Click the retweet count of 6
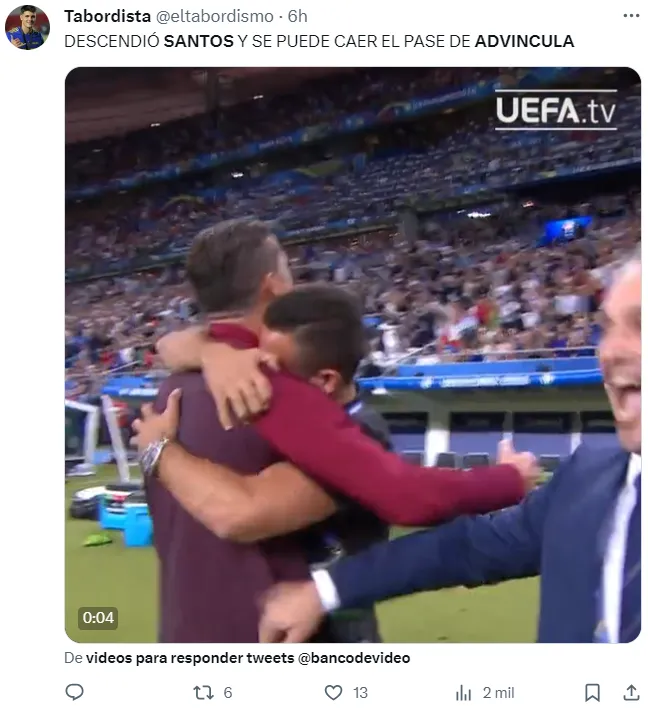The height and width of the screenshot is (722, 648). point(228,693)
